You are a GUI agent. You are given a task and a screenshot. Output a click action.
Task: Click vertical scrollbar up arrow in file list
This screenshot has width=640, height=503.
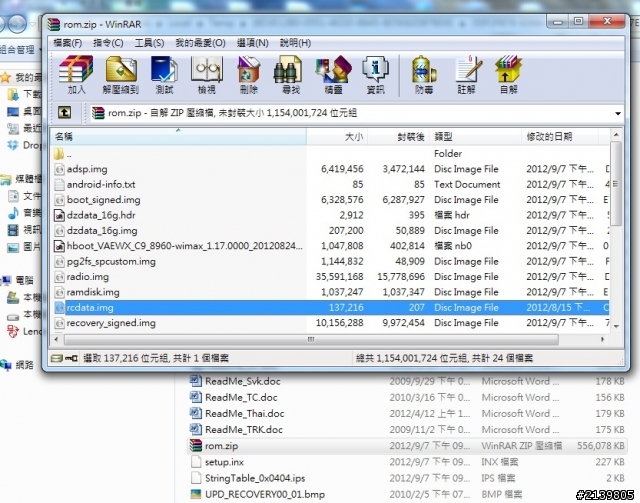click(616, 134)
